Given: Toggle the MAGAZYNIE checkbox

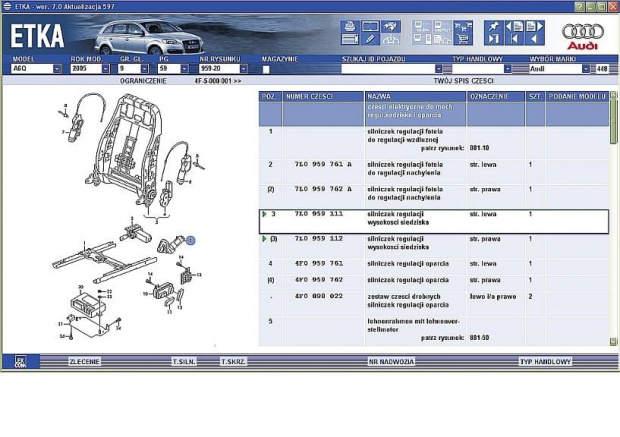Looking at the screenshot, I should pos(266,69).
